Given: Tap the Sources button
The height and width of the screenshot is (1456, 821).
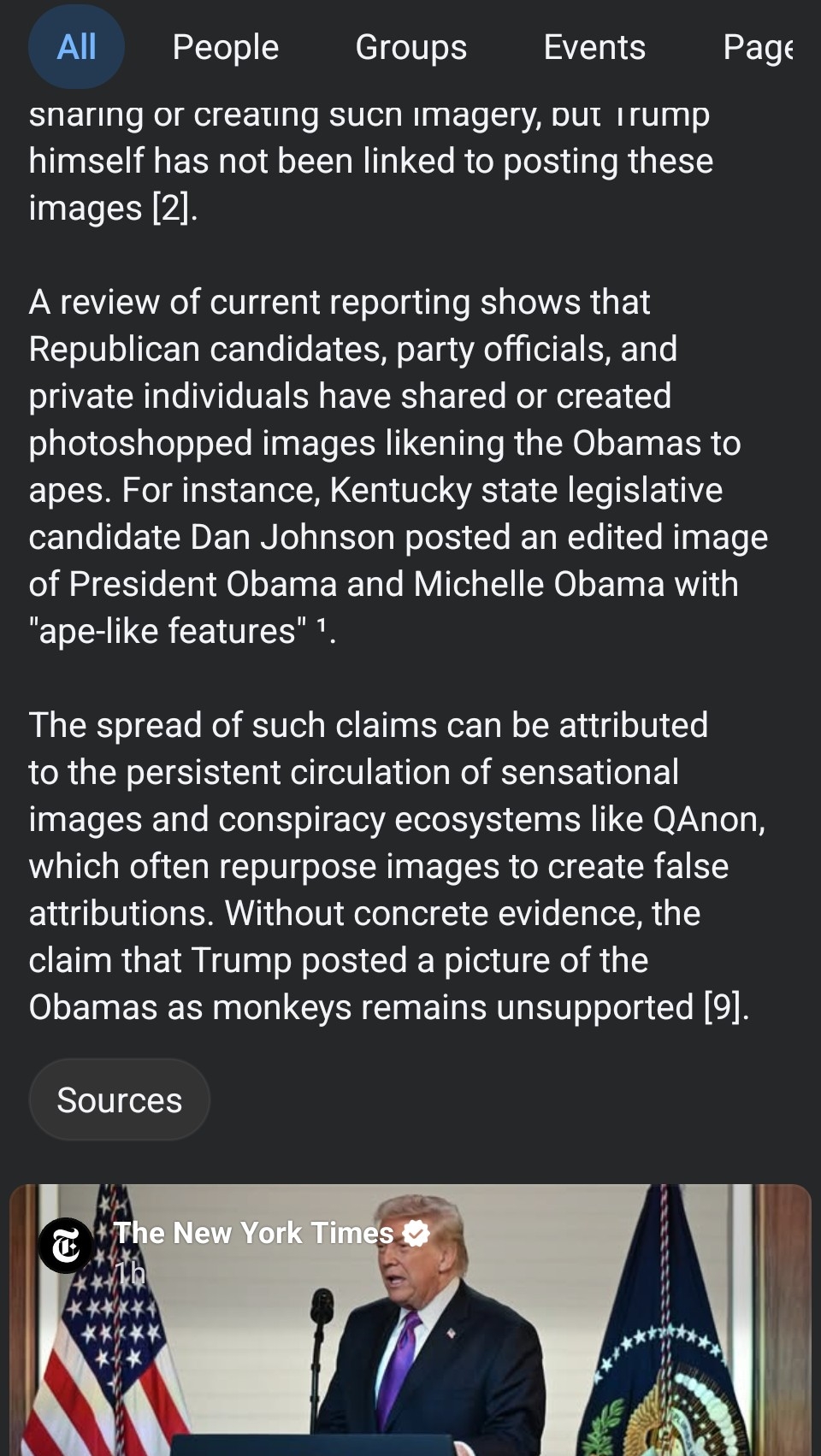Looking at the screenshot, I should click(x=119, y=1099).
